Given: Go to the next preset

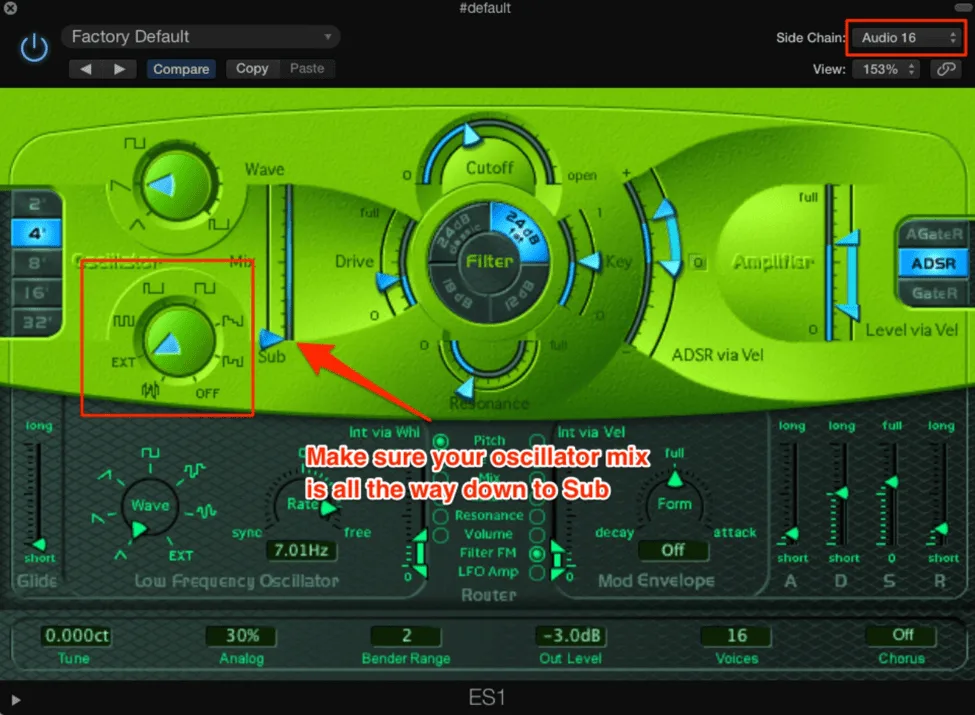Looking at the screenshot, I should (119, 68).
